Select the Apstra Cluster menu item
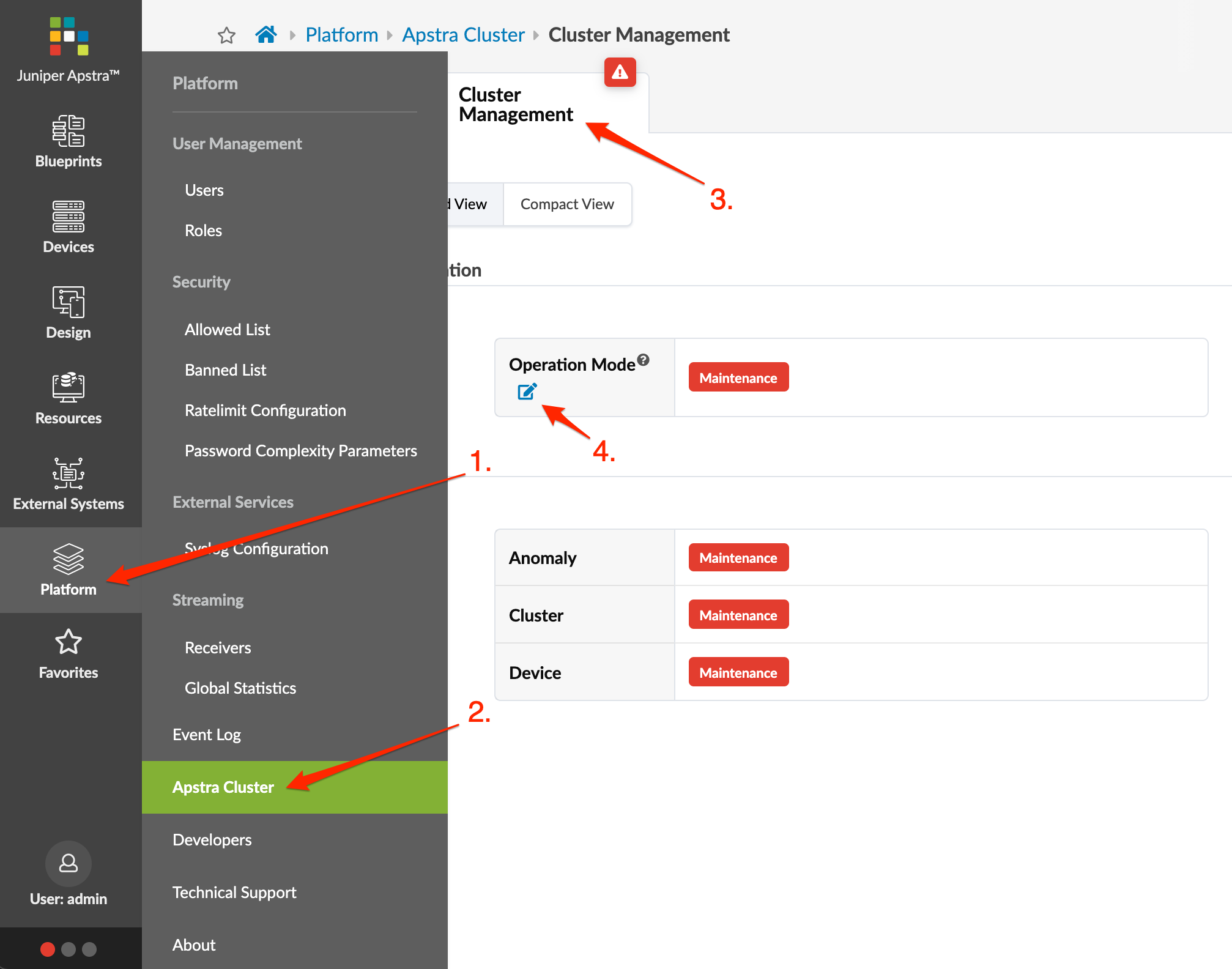The height and width of the screenshot is (969, 1232). click(x=223, y=787)
